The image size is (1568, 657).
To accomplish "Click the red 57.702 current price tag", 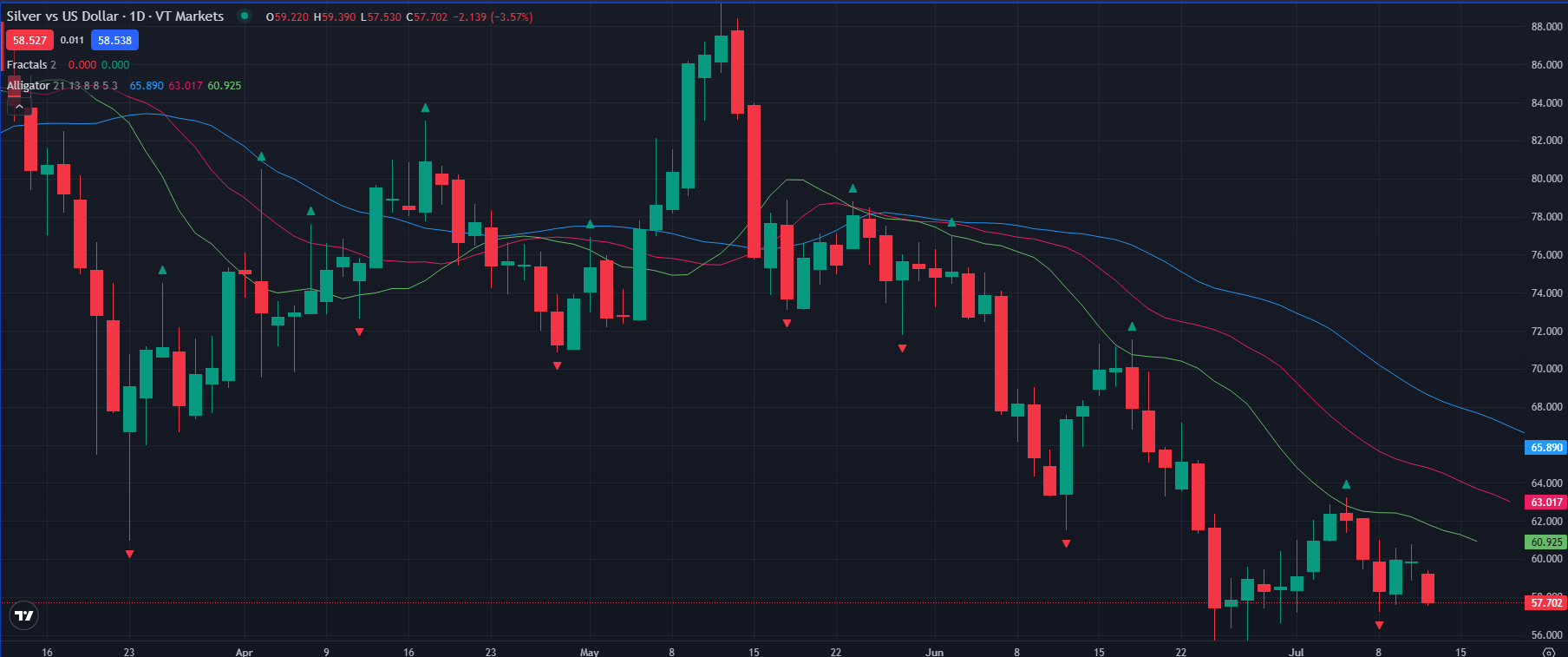I will pos(1545,603).
